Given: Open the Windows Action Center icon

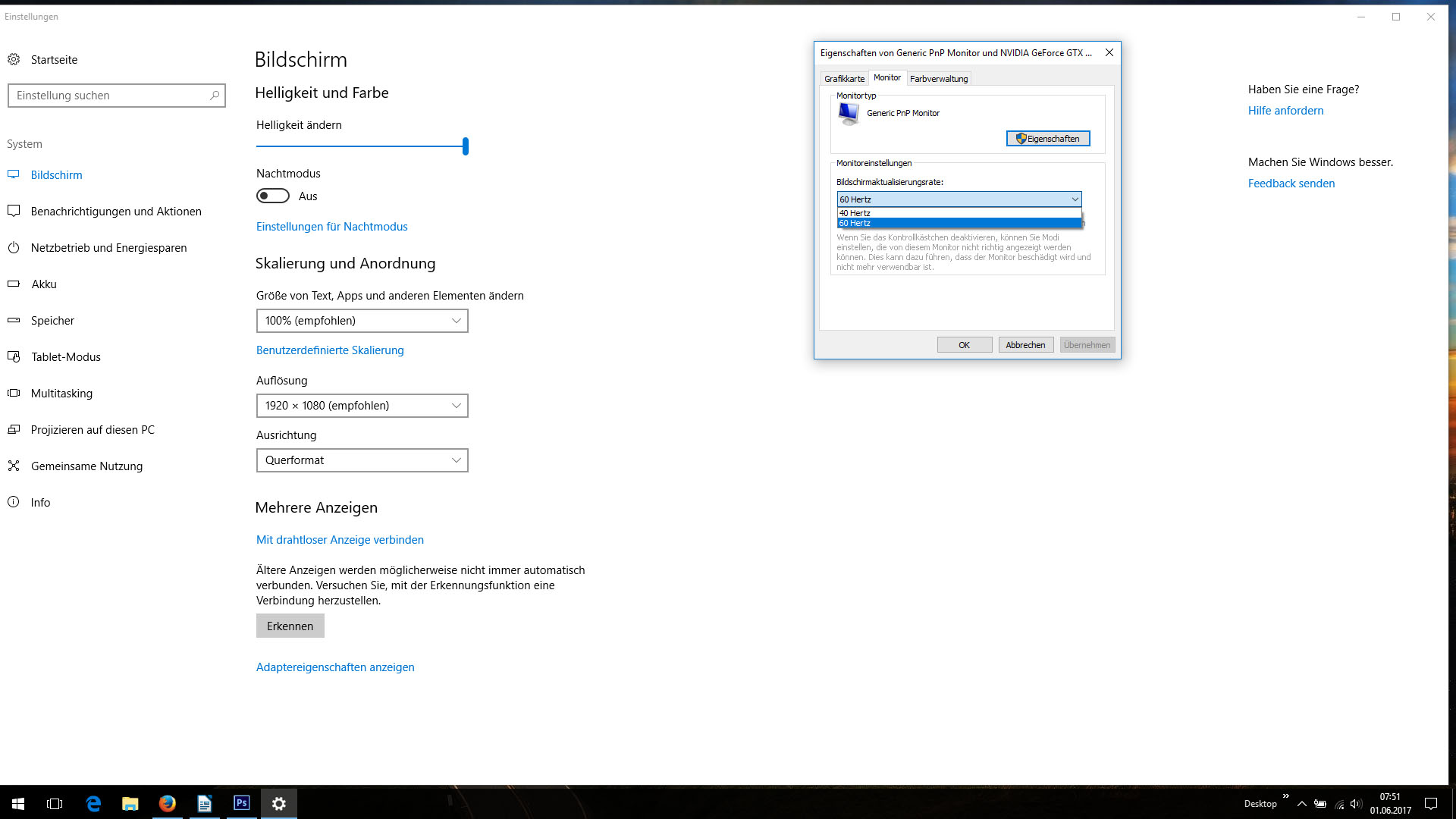Looking at the screenshot, I should (x=1431, y=804).
